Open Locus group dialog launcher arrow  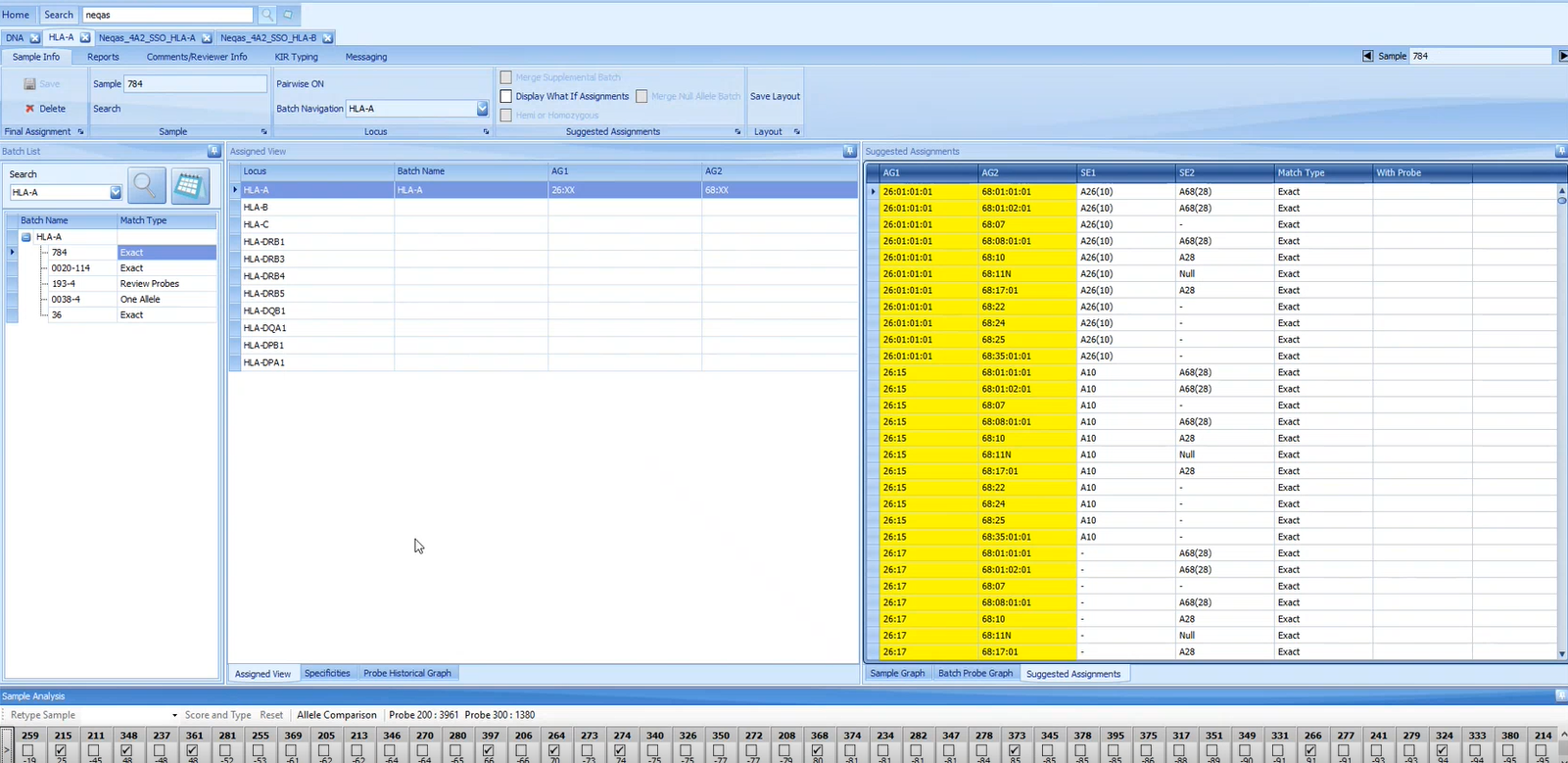486,131
